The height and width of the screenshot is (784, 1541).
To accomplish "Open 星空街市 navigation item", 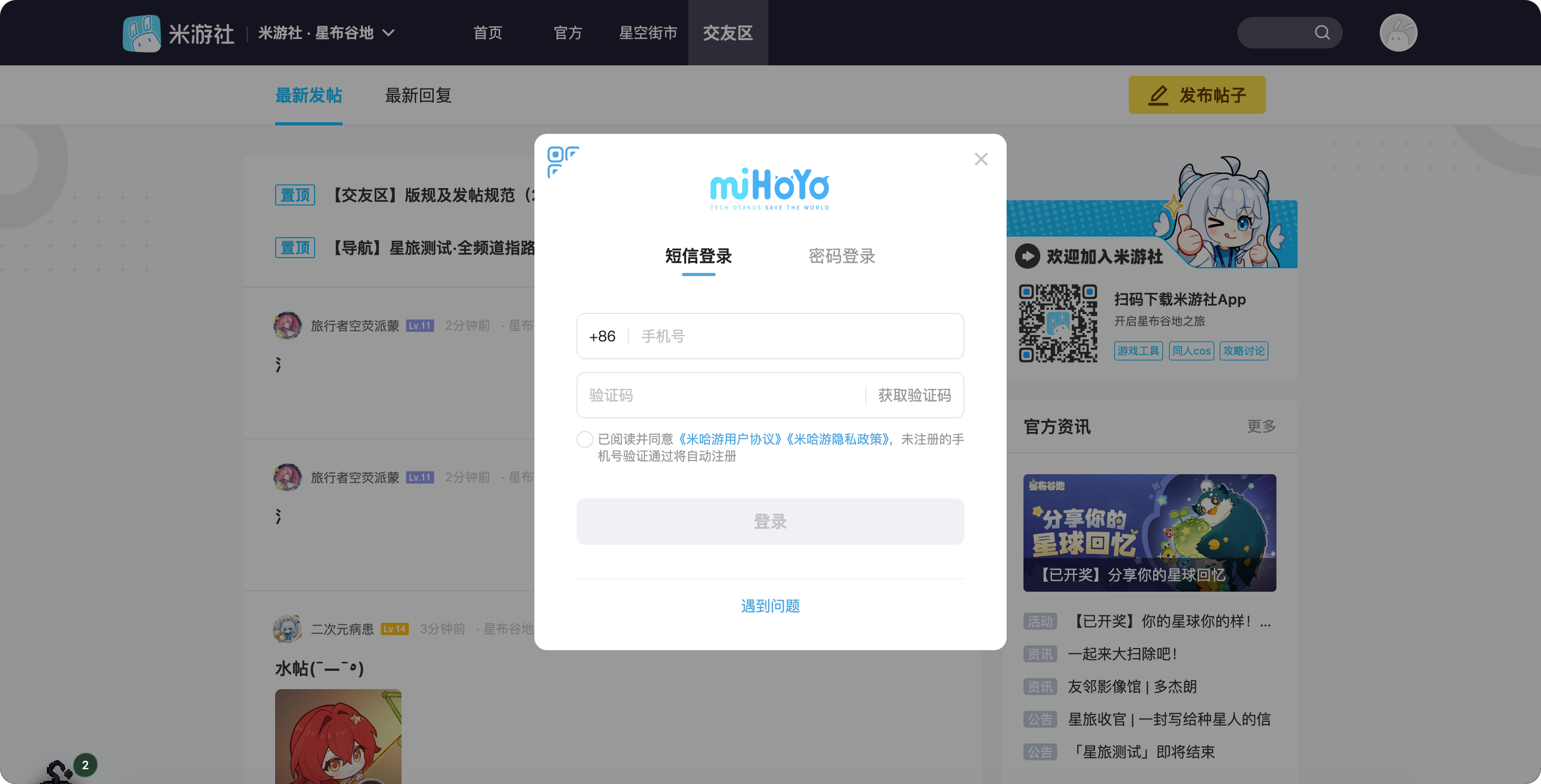I will [x=648, y=33].
